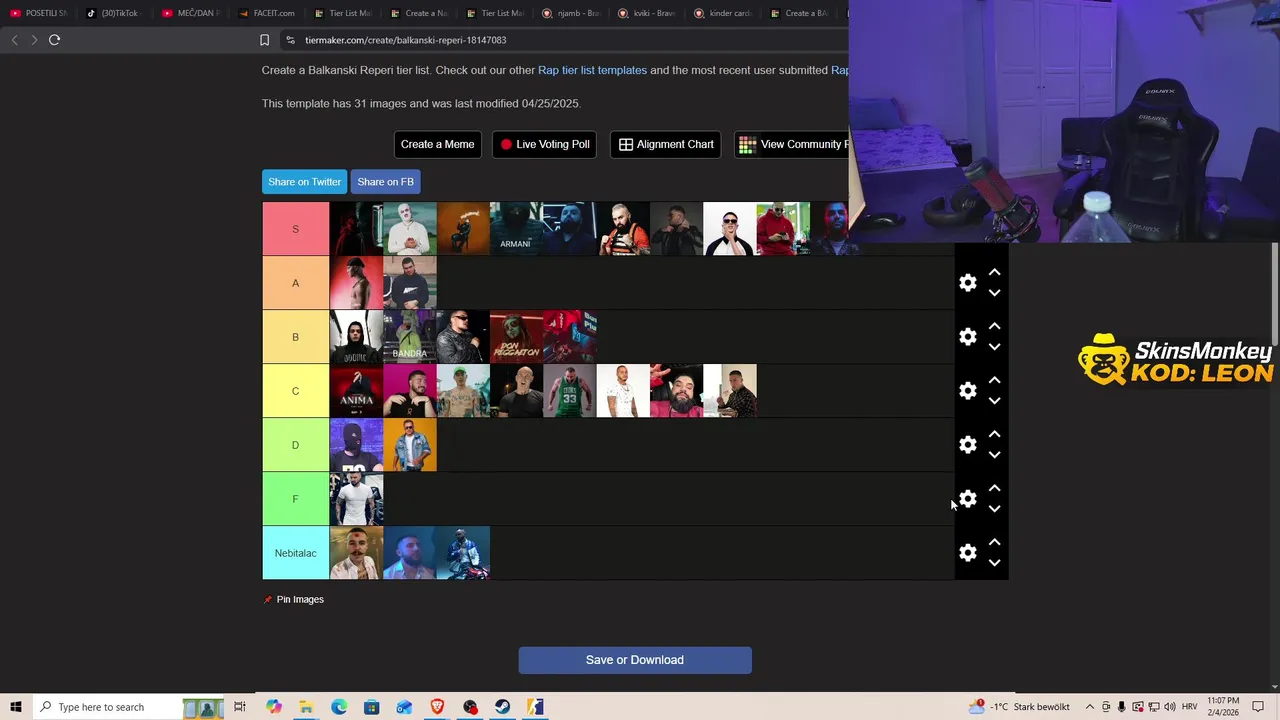Screen dimensions: 1280x720
Task: Open the Alignment Chart view
Action: click(665, 144)
